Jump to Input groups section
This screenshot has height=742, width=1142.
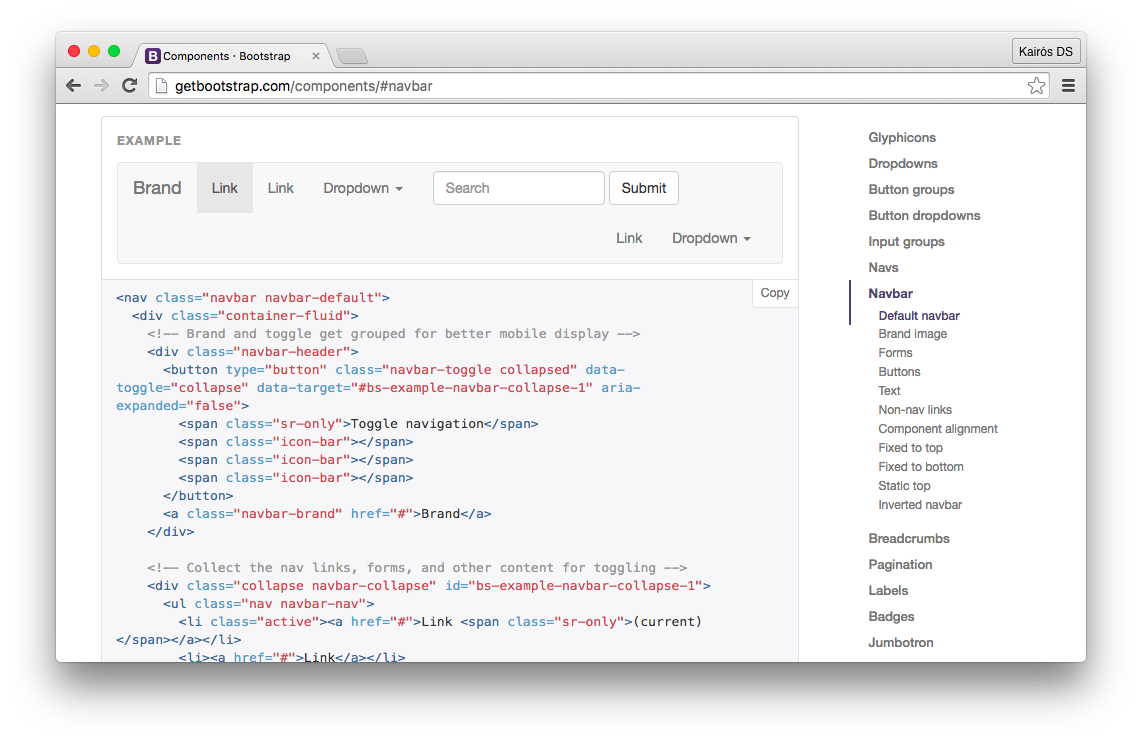(906, 242)
